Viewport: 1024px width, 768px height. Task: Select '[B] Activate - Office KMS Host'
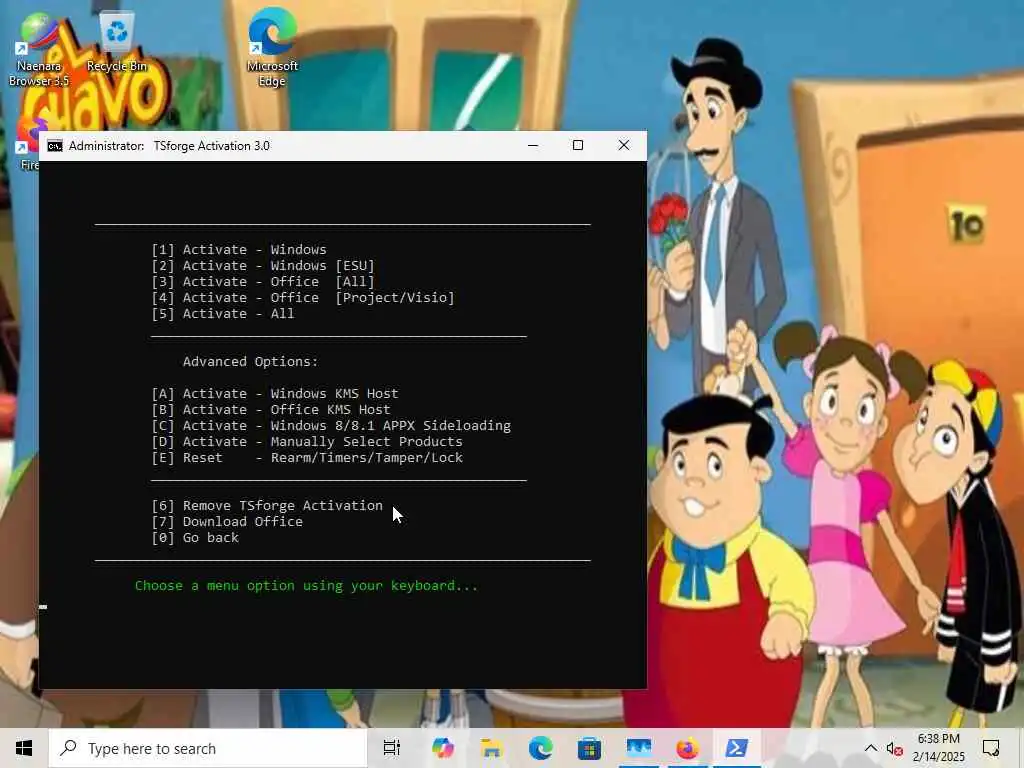(271, 409)
